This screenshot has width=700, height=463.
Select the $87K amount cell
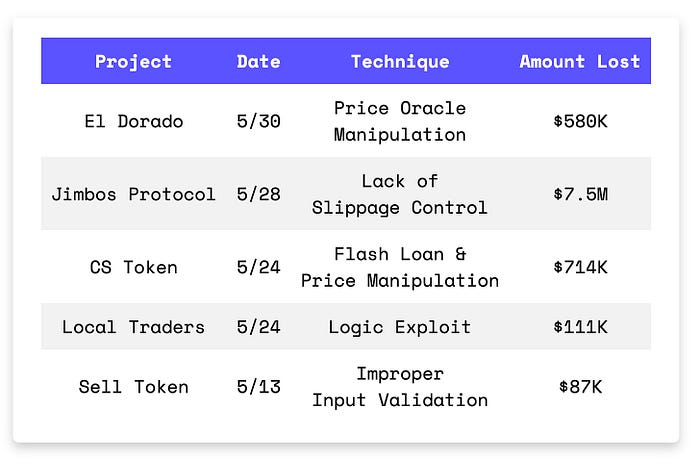point(580,387)
